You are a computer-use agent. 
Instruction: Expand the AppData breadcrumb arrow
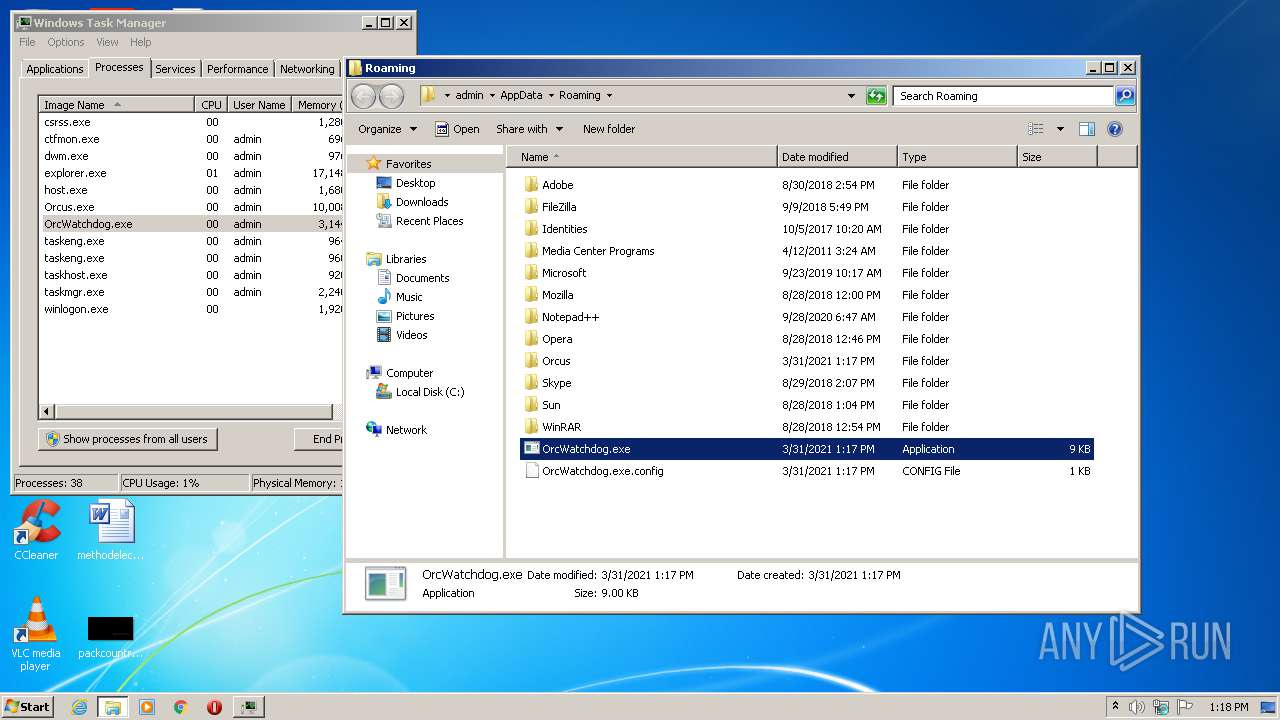pyautogui.click(x=550, y=96)
